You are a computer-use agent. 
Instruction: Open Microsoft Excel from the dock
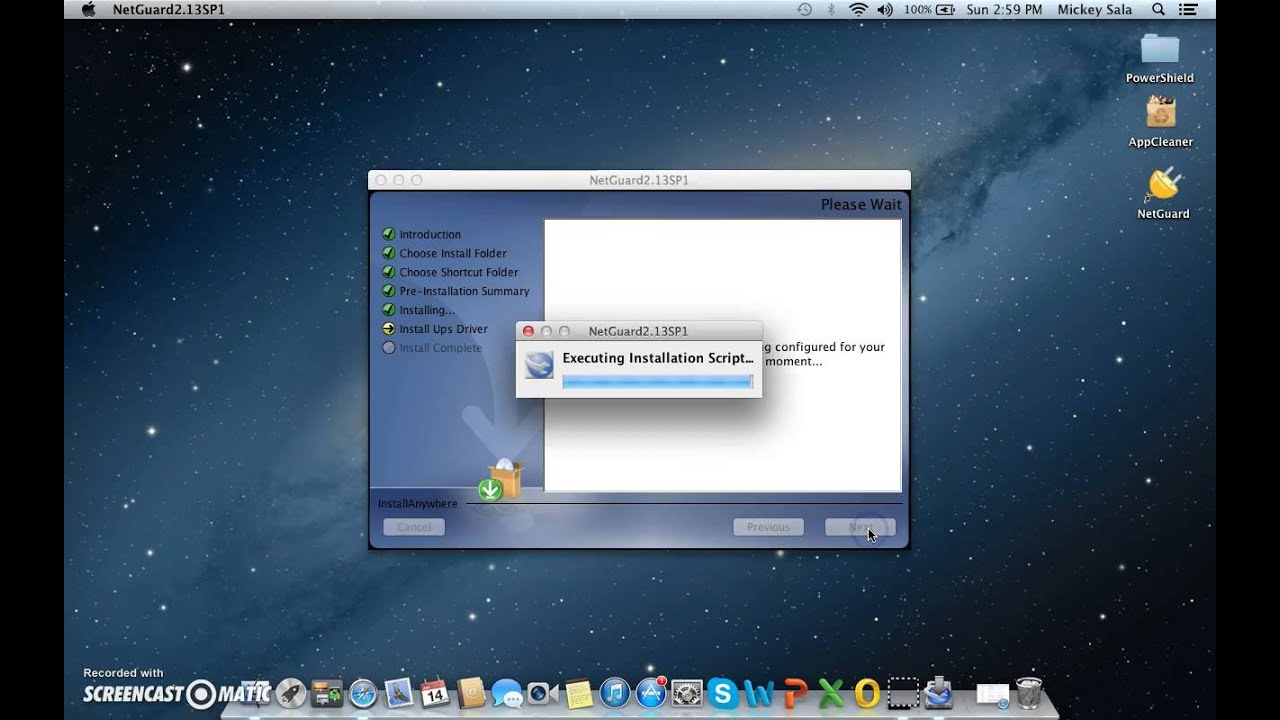(x=831, y=693)
